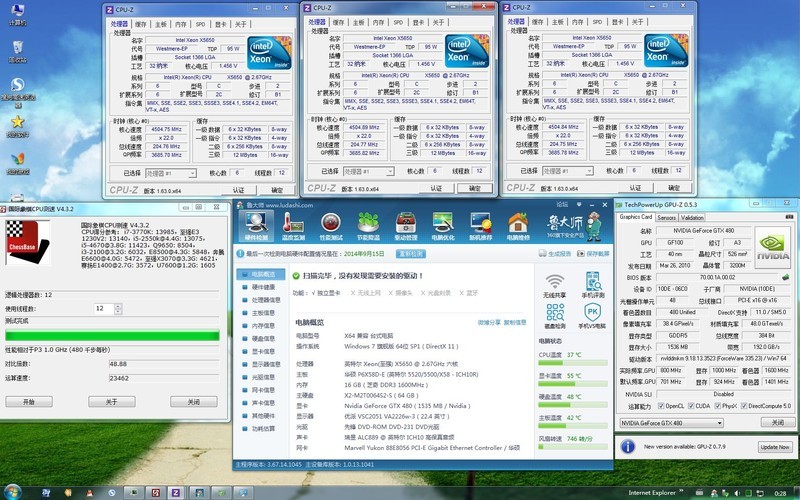
Task: Click Intel Xeon logo in rightmost CPU-Z
Action: pos(666,51)
